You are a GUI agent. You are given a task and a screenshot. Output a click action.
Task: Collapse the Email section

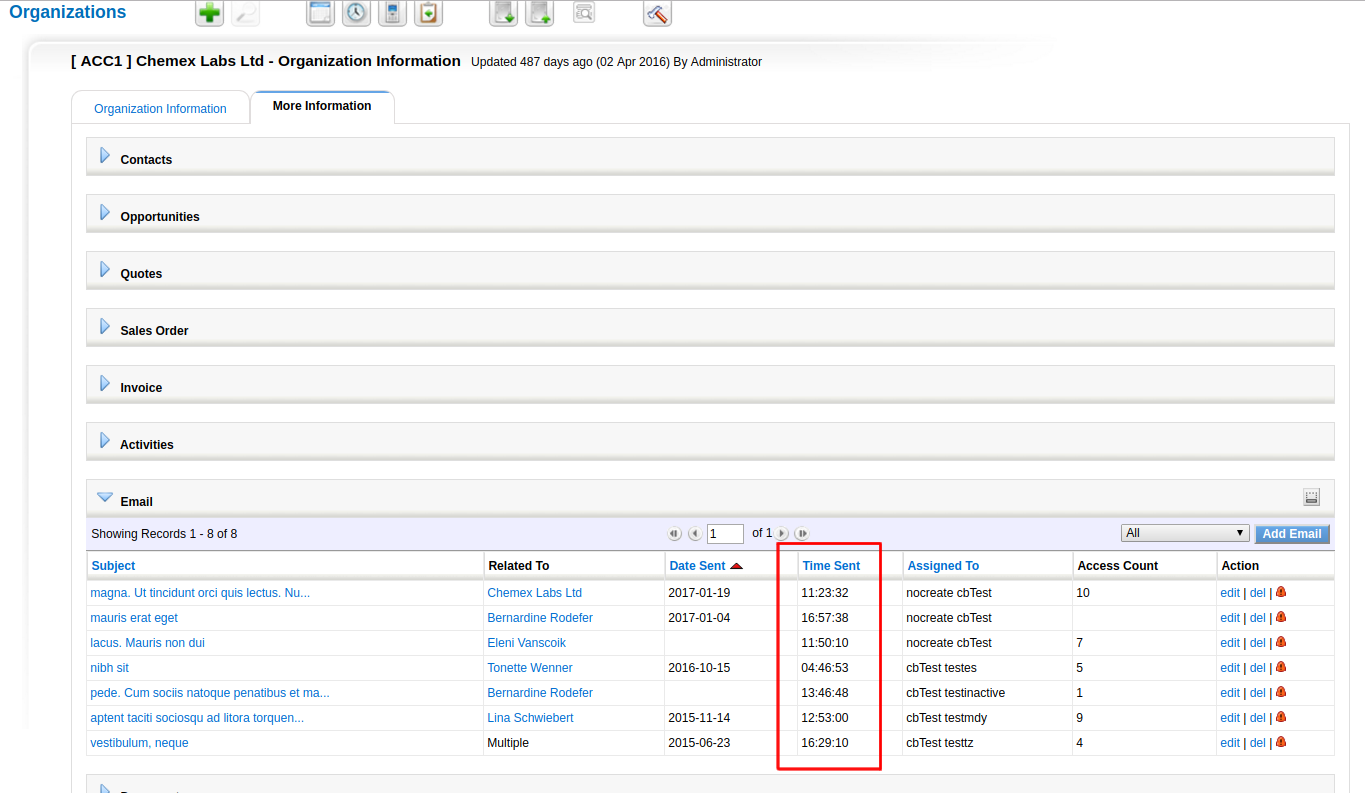click(x=105, y=497)
